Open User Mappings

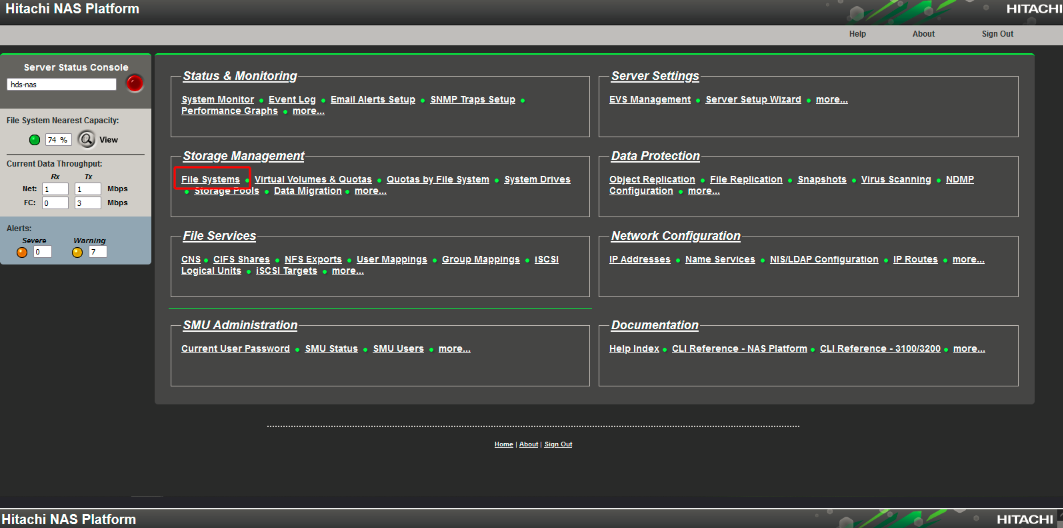[x=392, y=260]
